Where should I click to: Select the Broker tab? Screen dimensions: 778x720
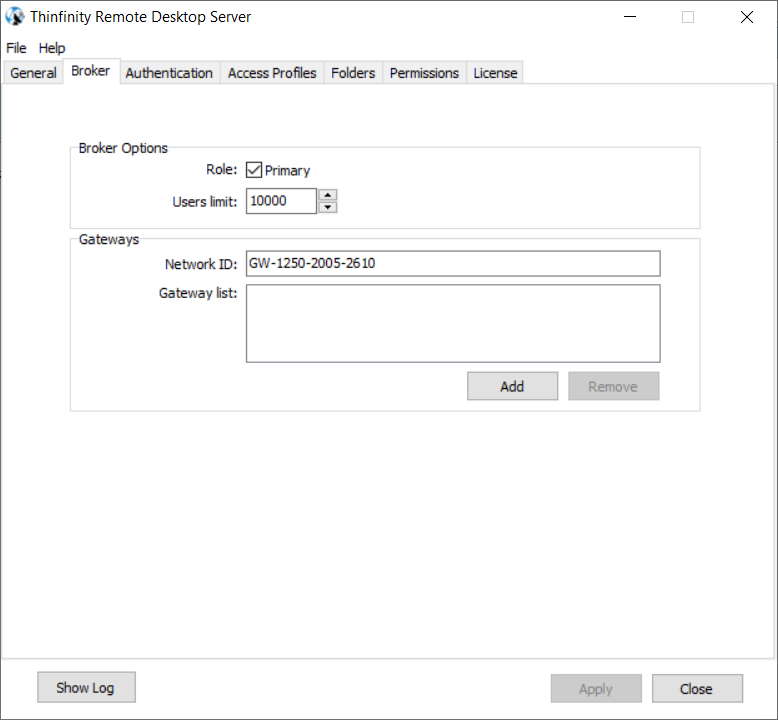click(91, 71)
